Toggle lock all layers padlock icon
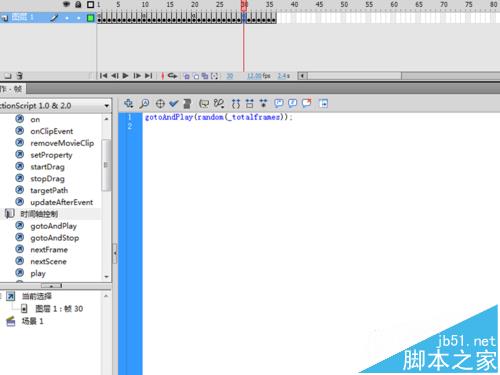The width and height of the screenshot is (500, 375). pos(78,4)
